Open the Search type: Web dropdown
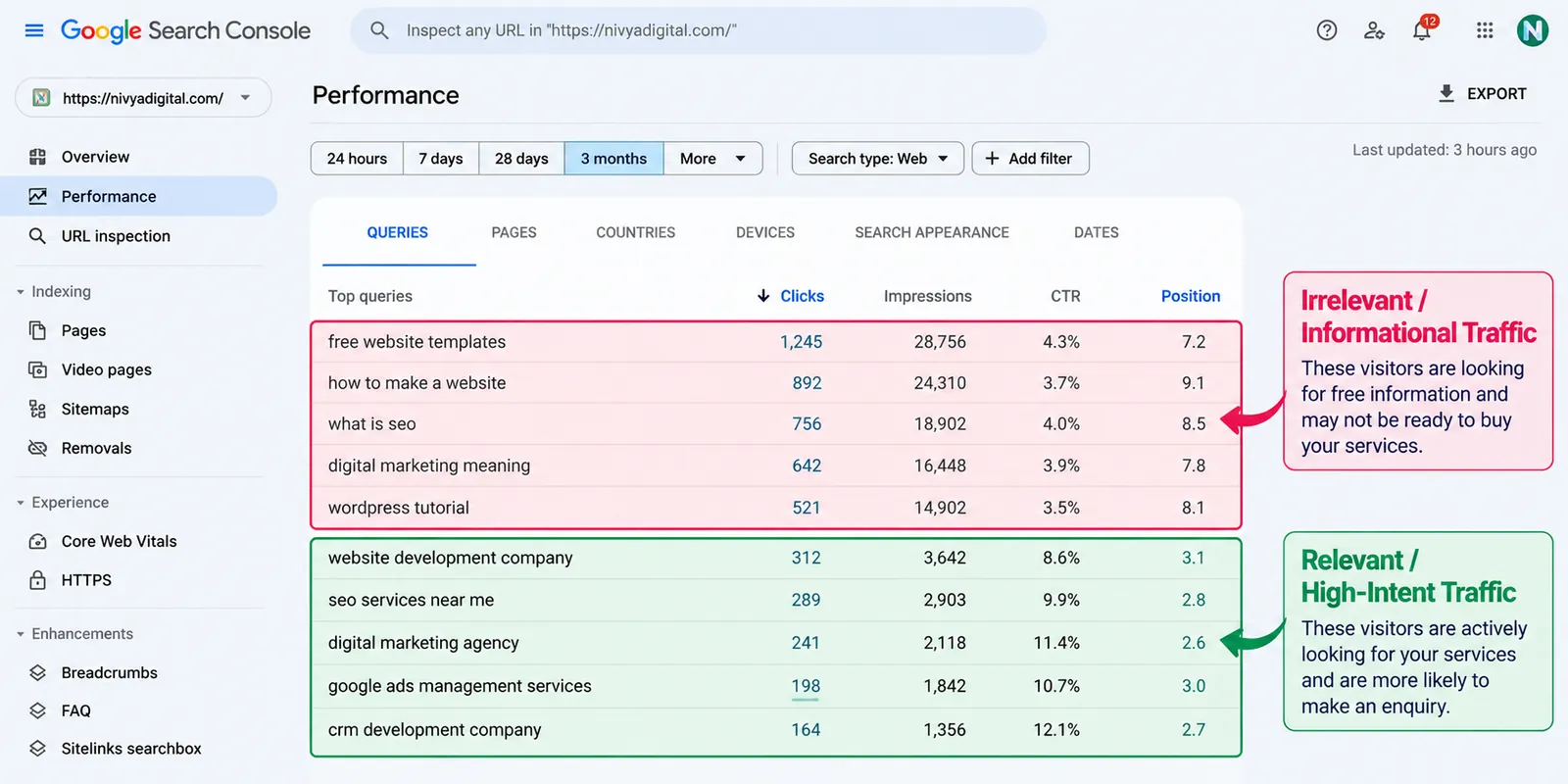The height and width of the screenshot is (784, 1568). [878, 159]
